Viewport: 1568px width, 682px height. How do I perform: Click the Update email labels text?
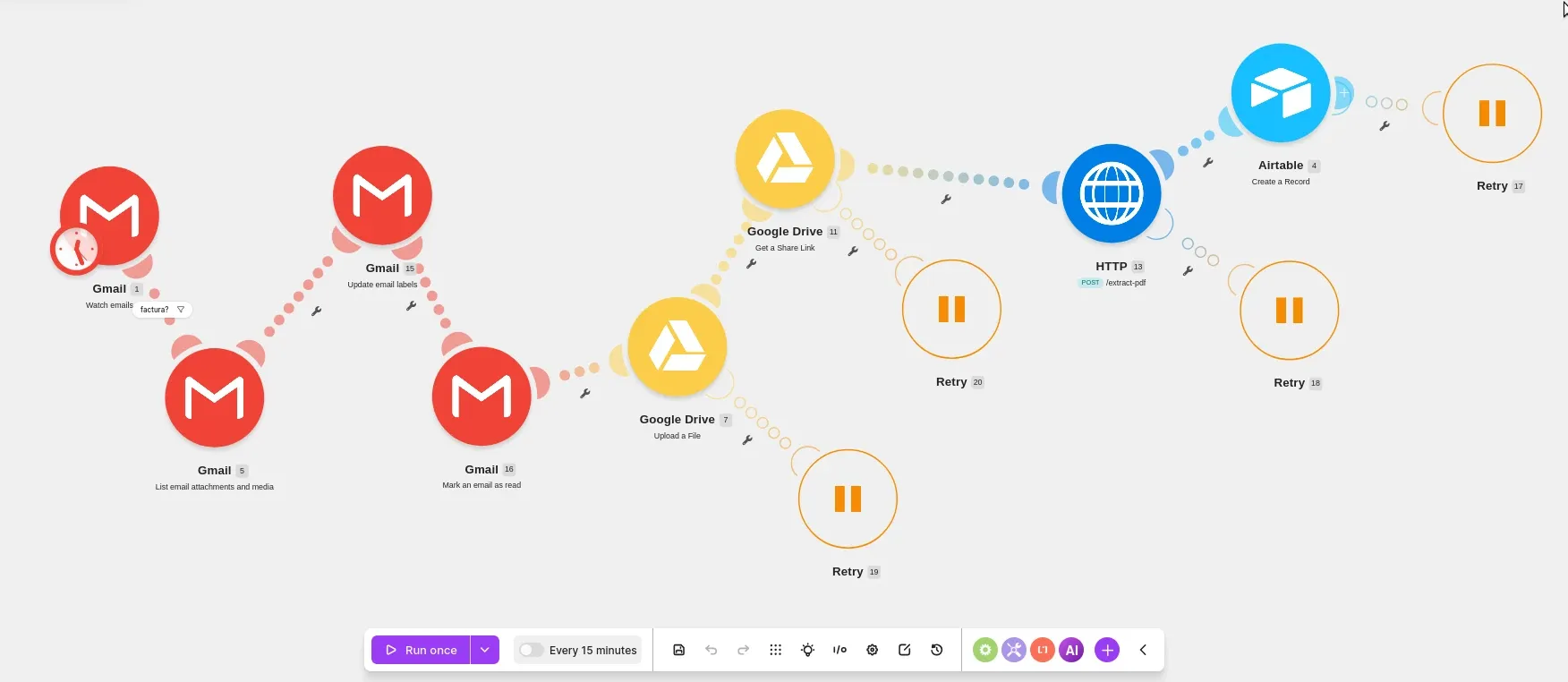click(x=382, y=285)
